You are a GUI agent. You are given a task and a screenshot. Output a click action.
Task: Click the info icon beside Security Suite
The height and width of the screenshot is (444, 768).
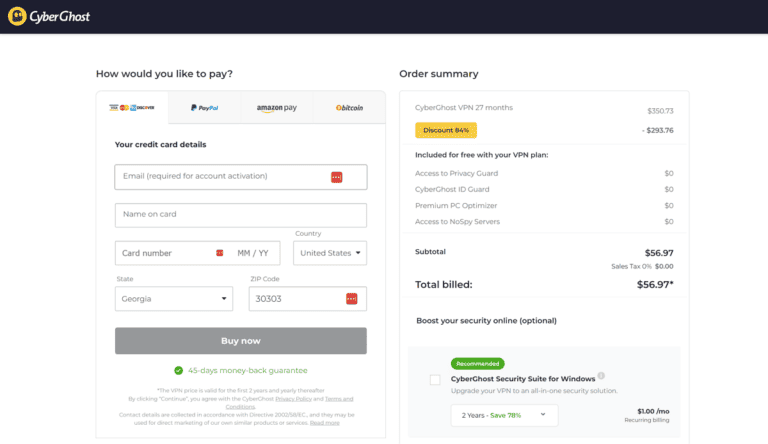602,377
